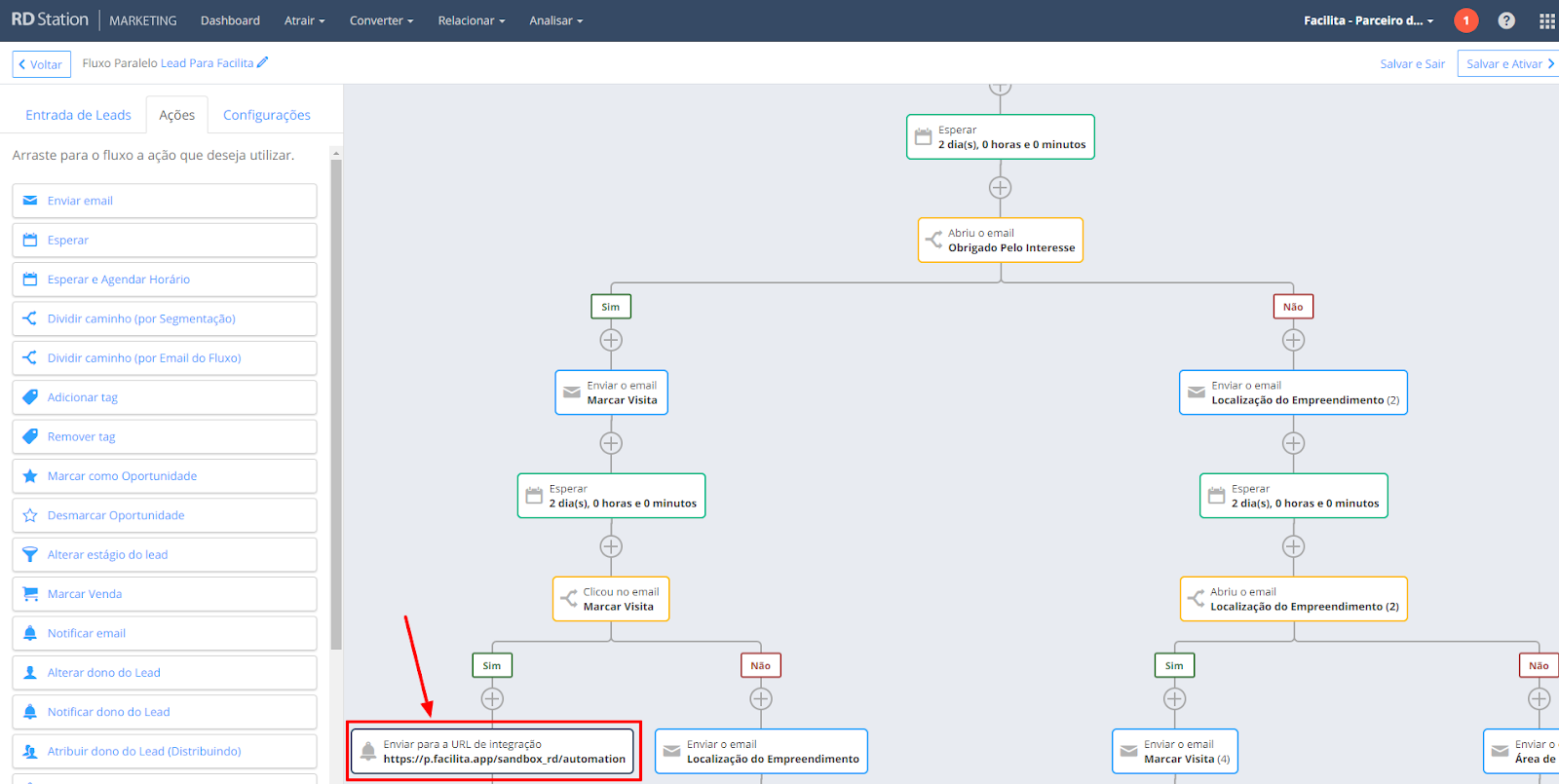This screenshot has width=1559, height=784.
Task: Open the Facilita account dropdown
Action: coord(1368,20)
